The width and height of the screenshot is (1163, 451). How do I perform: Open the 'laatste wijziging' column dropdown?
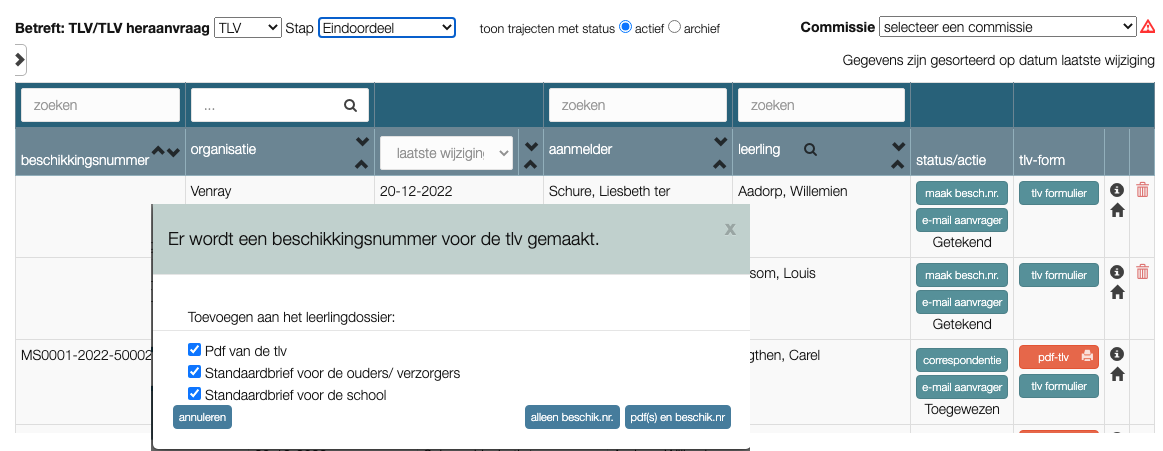pyautogui.click(x=446, y=153)
